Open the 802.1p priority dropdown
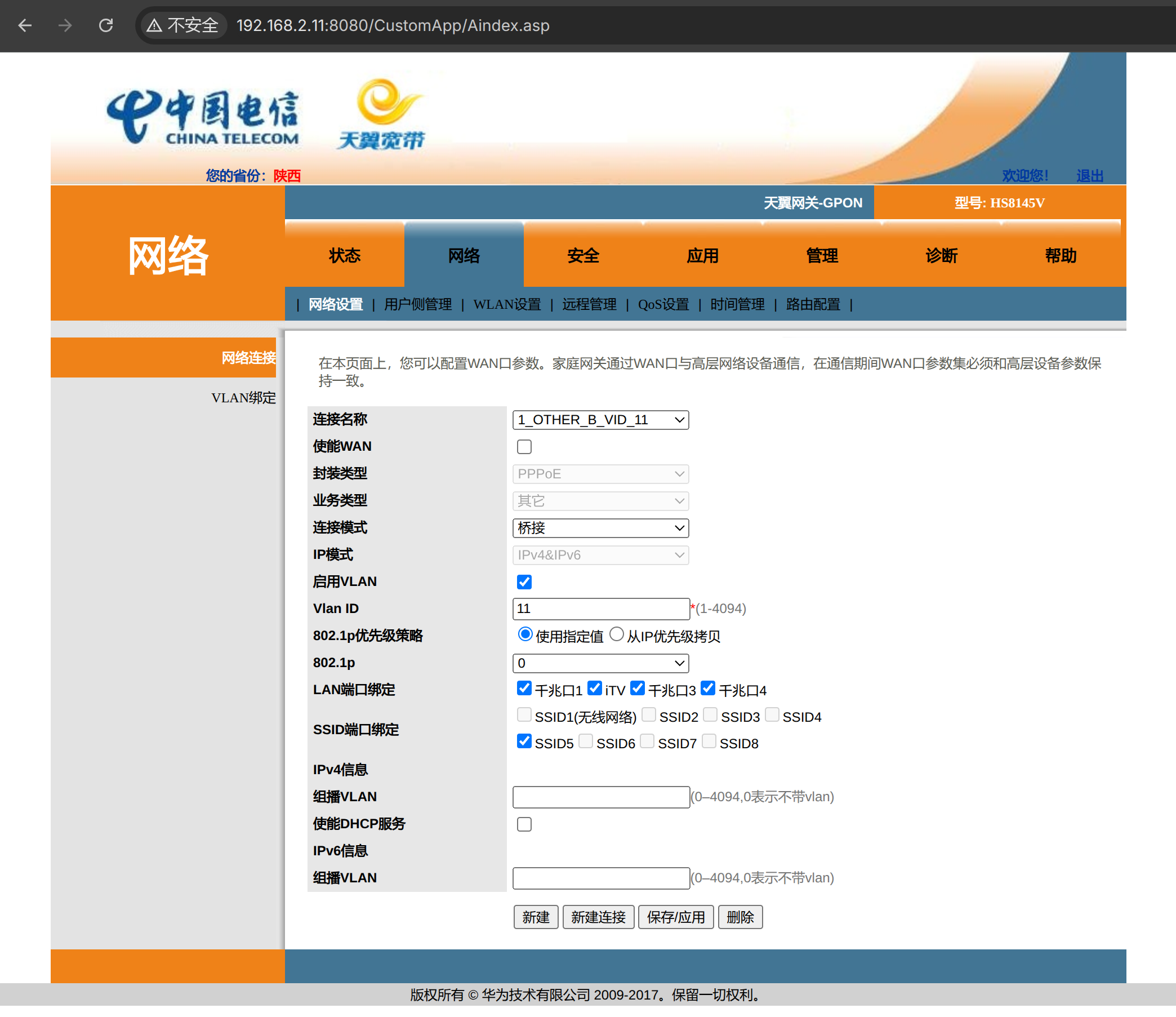1176x1017 pixels. [x=600, y=663]
